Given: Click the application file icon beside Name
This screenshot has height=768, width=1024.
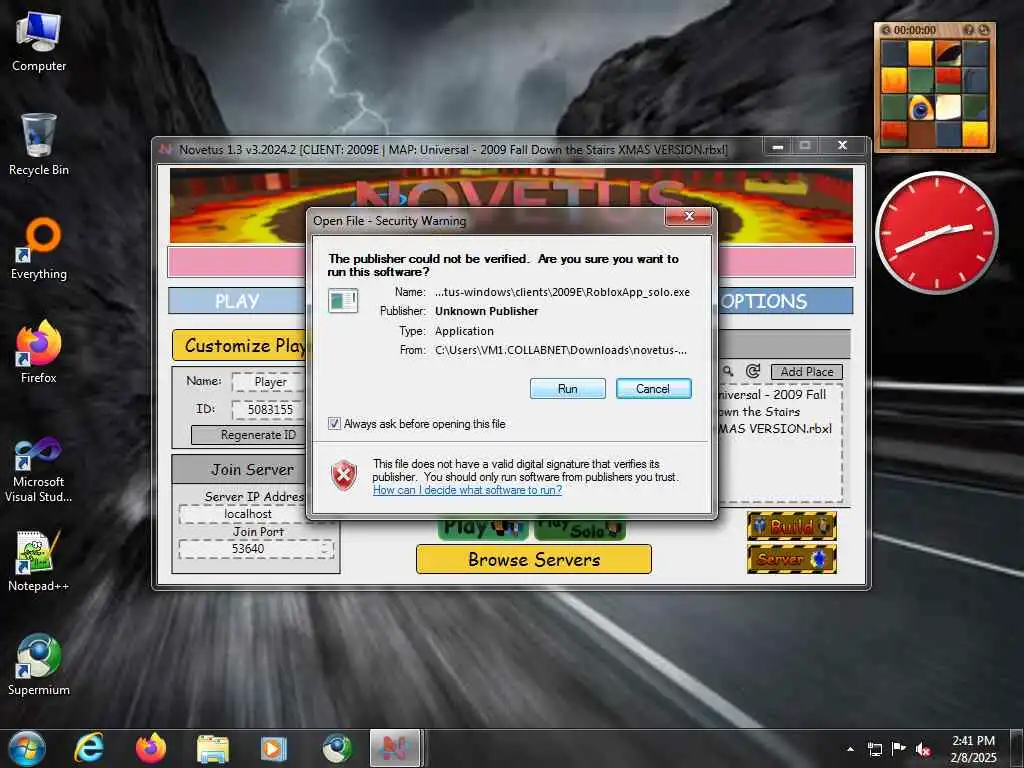Looking at the screenshot, I should coord(343,301).
